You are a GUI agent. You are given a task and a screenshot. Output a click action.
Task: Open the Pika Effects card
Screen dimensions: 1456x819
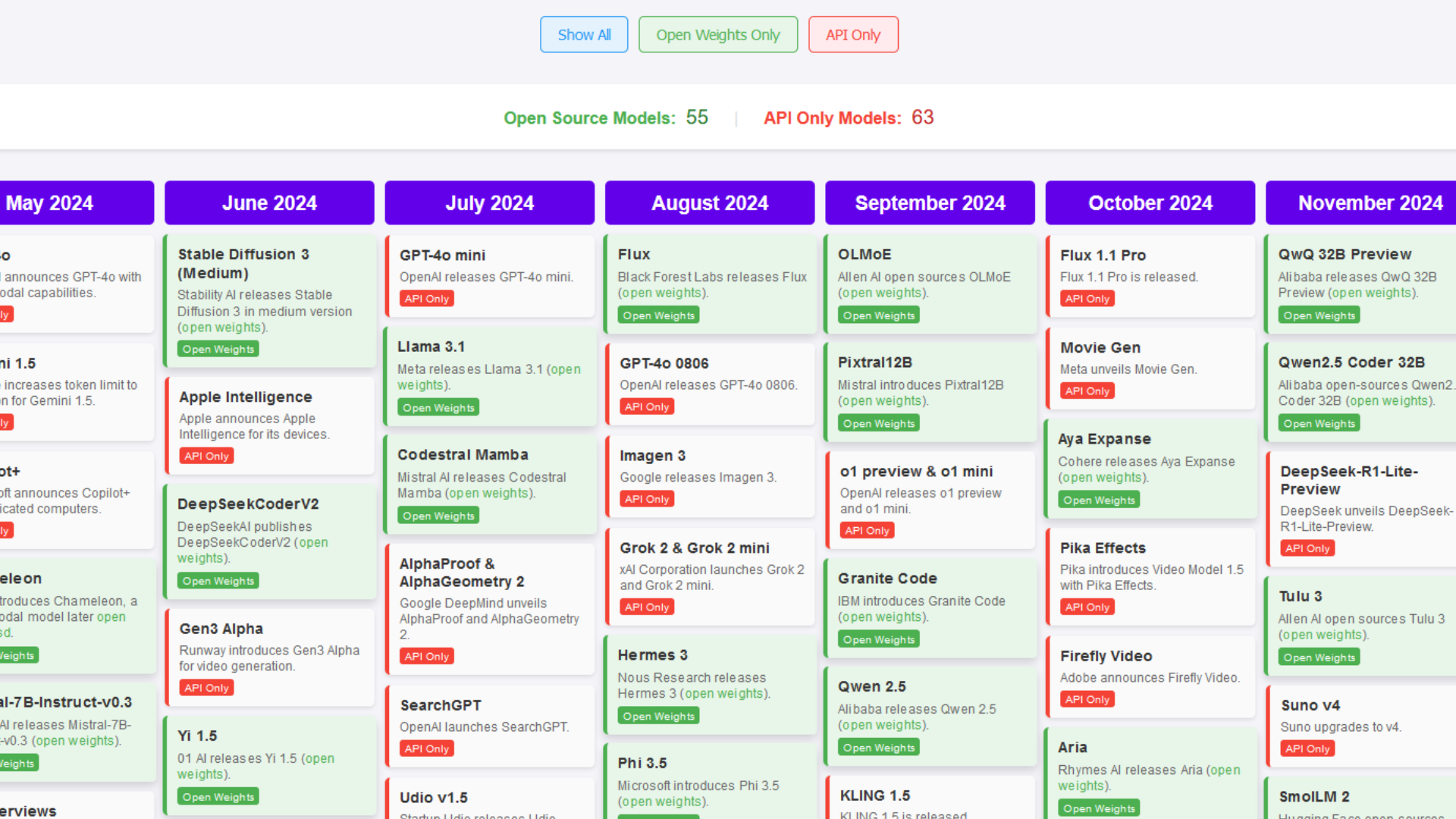pyautogui.click(x=1150, y=576)
